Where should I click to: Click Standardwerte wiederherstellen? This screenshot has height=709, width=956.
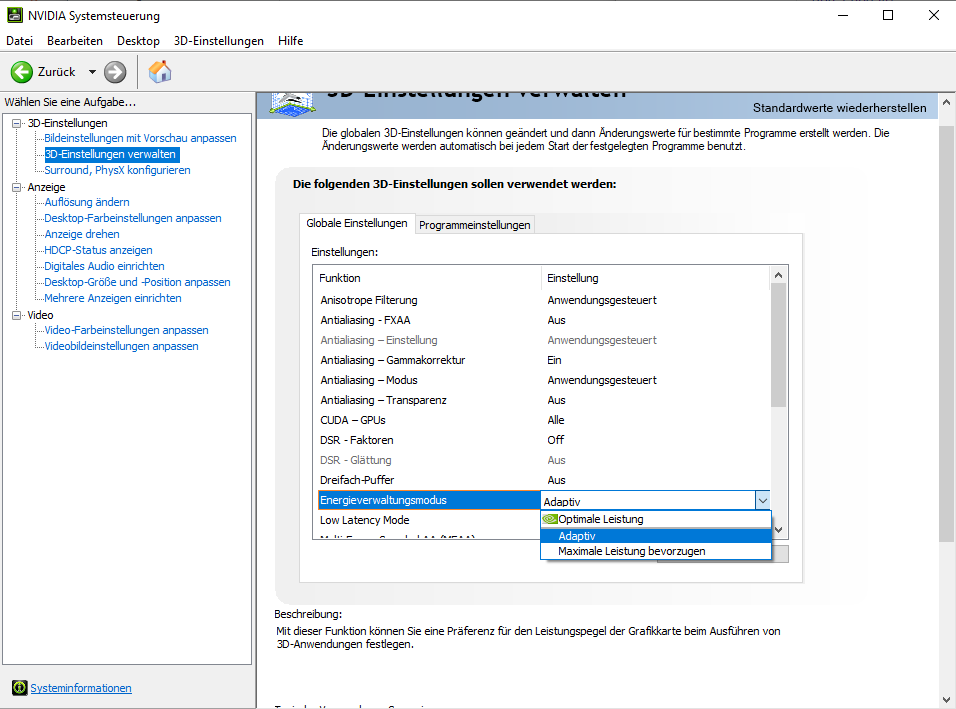click(840, 108)
